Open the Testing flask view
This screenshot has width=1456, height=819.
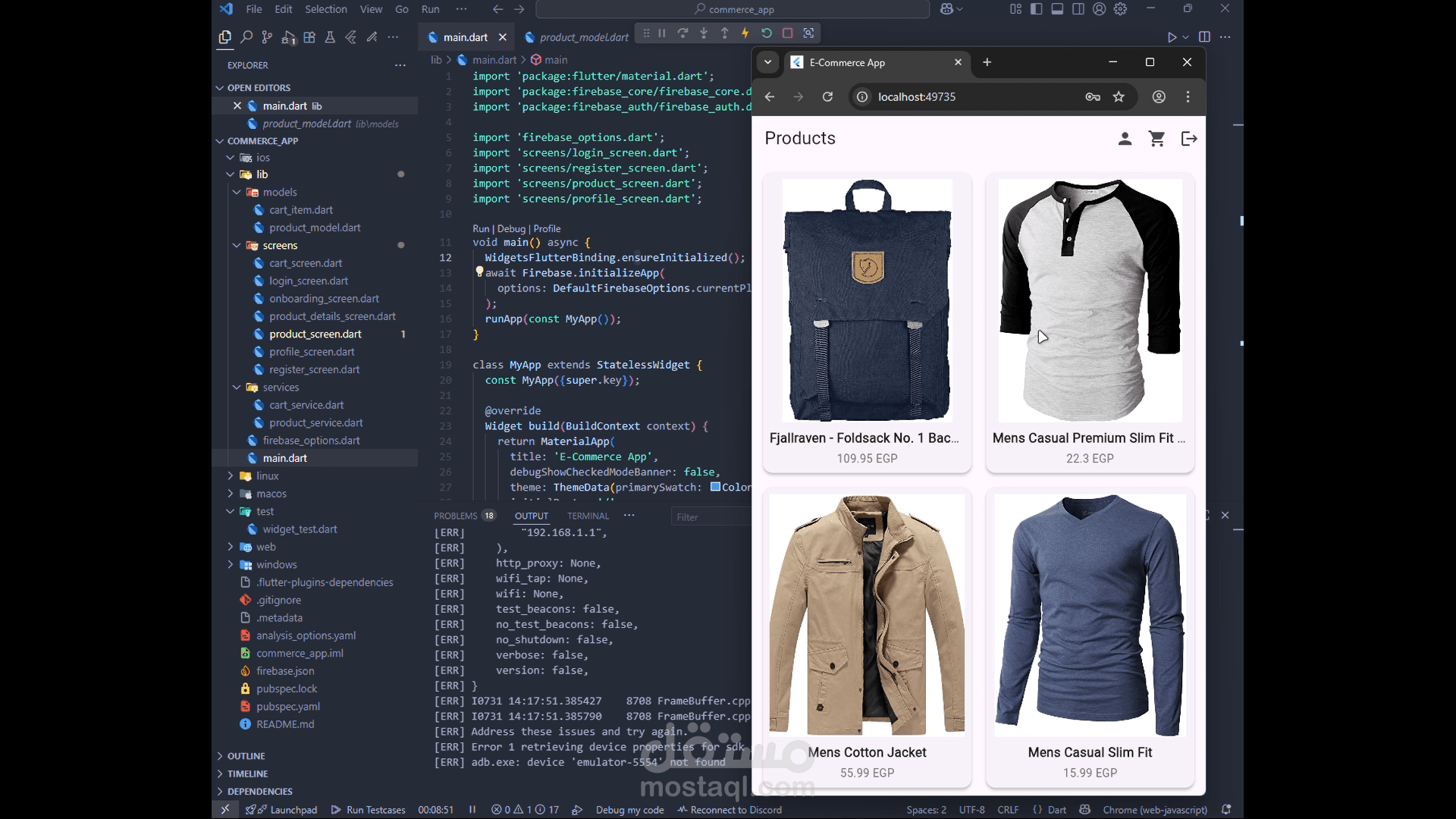pos(329,36)
